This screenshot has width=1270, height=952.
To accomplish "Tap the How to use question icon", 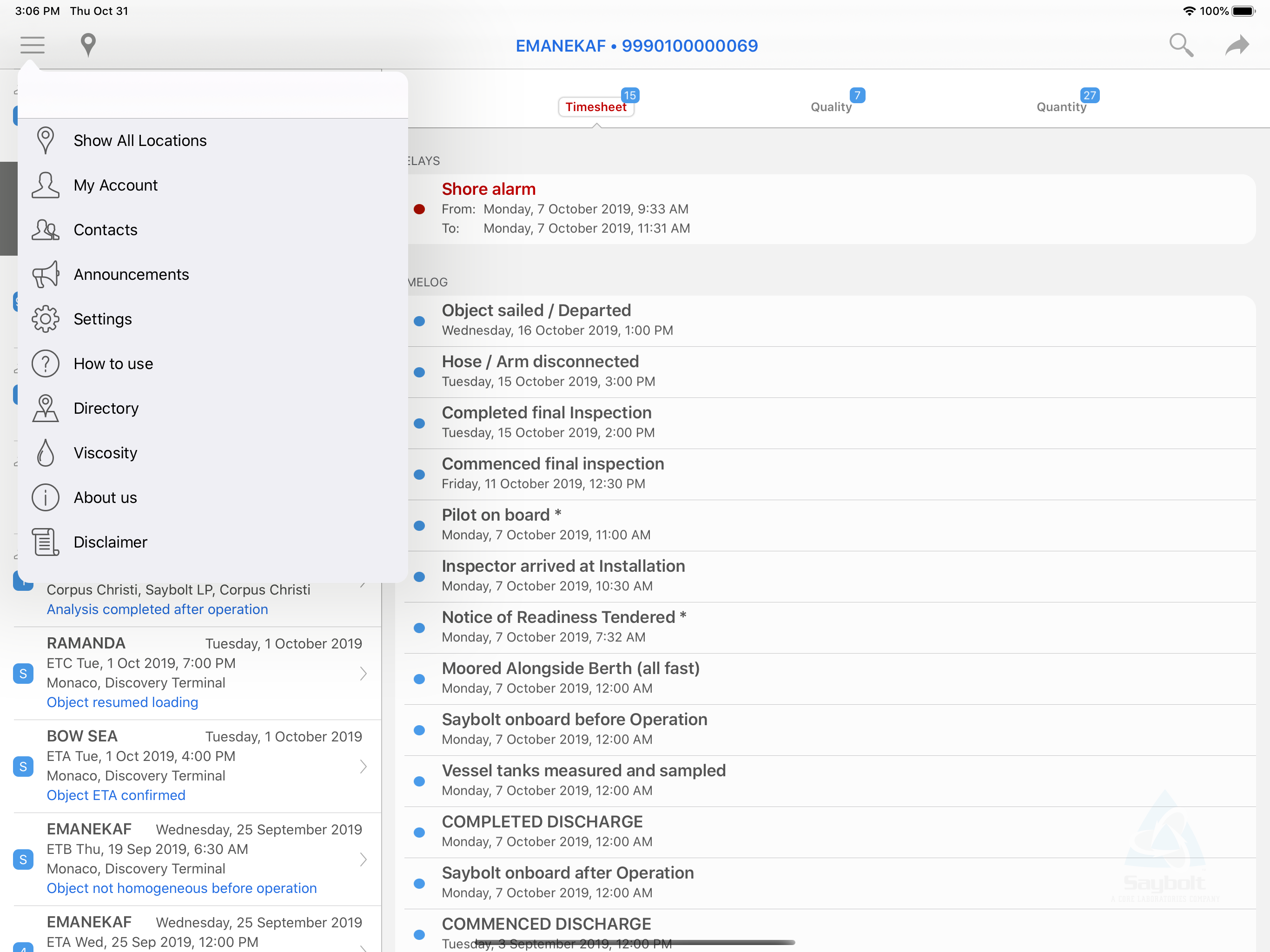I will (46, 364).
